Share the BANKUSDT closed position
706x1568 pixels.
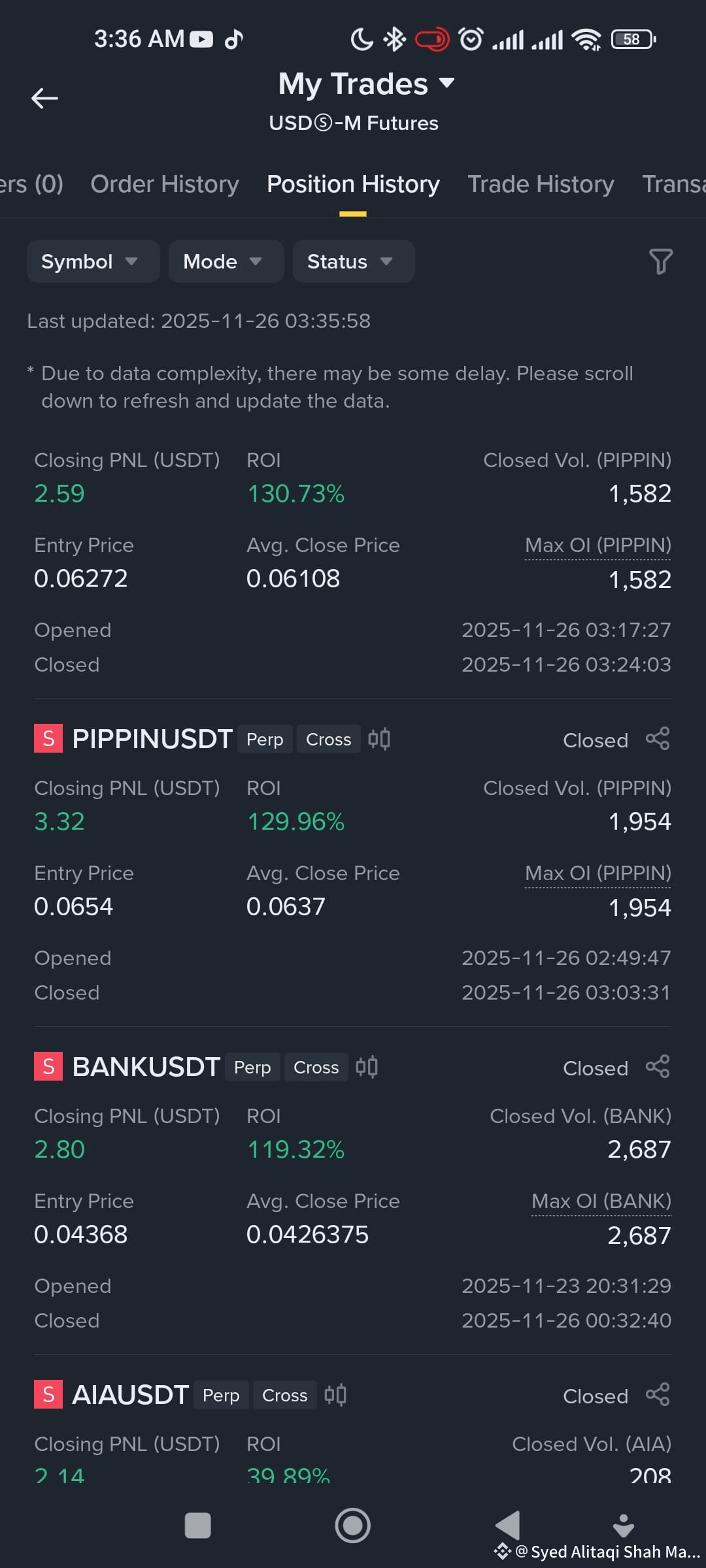(x=658, y=1067)
